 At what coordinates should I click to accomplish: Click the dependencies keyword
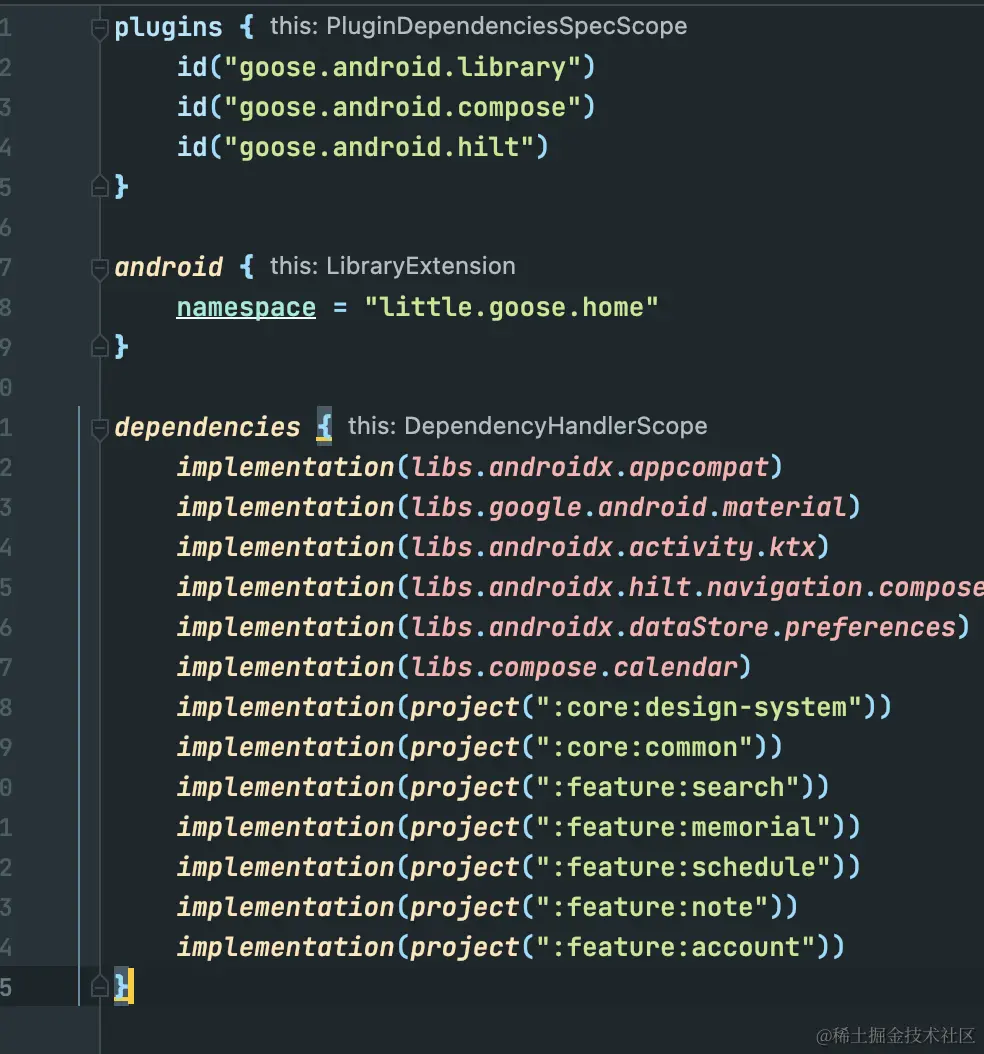pos(207,427)
